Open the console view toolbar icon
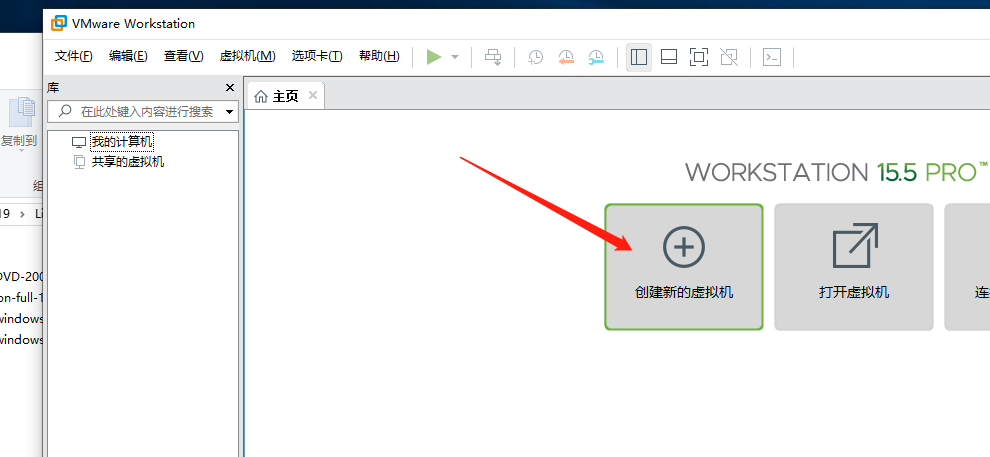This screenshot has height=457, width=990. 772,57
